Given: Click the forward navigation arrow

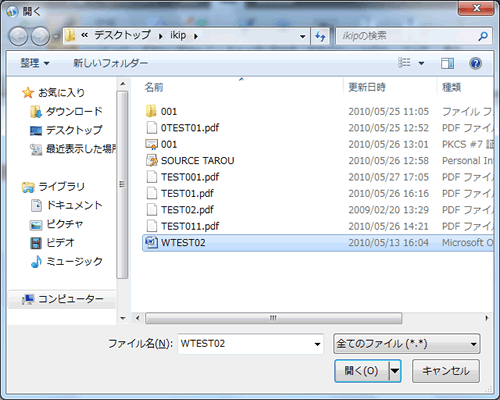Looking at the screenshot, I should [x=40, y=36].
